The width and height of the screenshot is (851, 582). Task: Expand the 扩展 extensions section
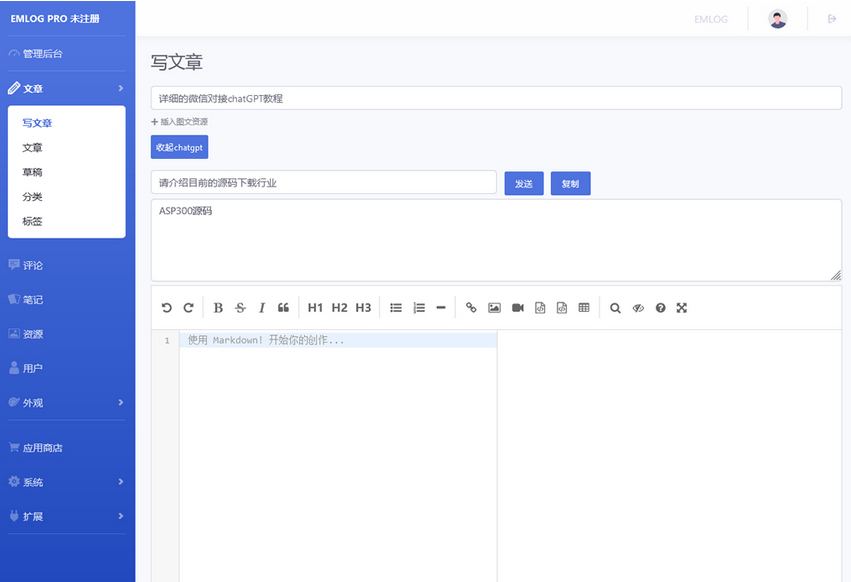(66, 516)
